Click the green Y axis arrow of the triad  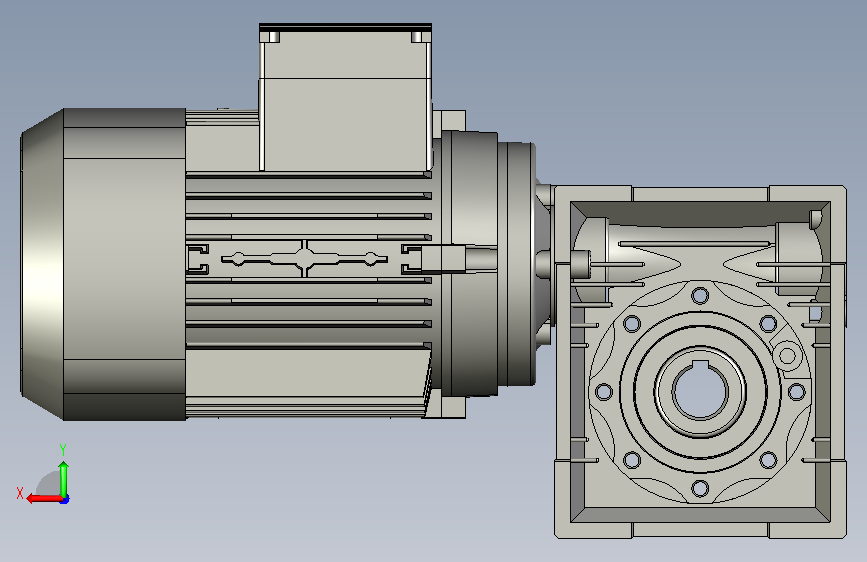(64, 479)
